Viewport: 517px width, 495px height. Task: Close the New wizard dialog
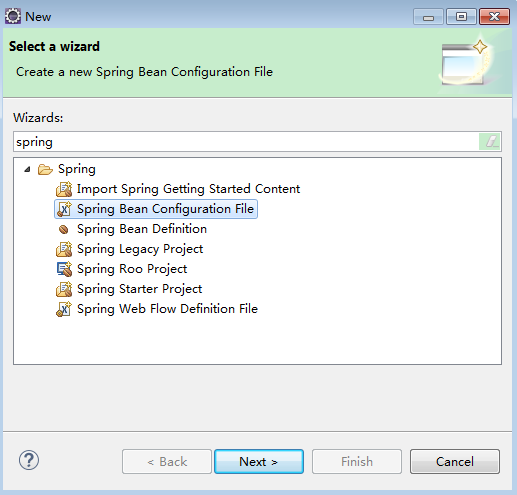[x=494, y=16]
